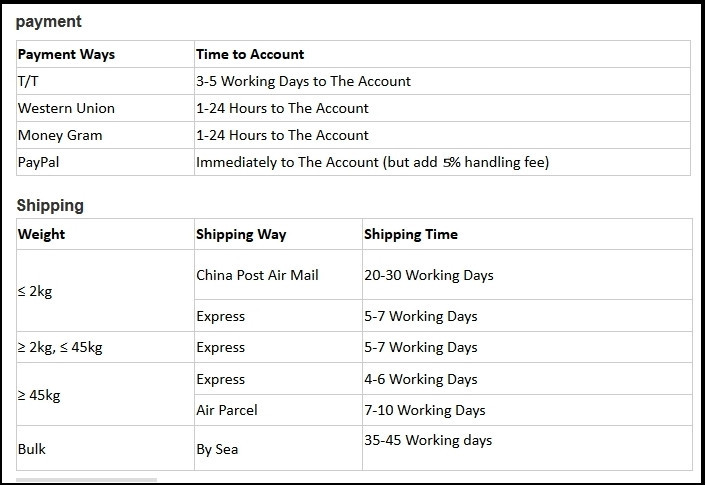The width and height of the screenshot is (706, 485).
Task: Select the "35-45 Working days" cell
Action: (x=428, y=440)
